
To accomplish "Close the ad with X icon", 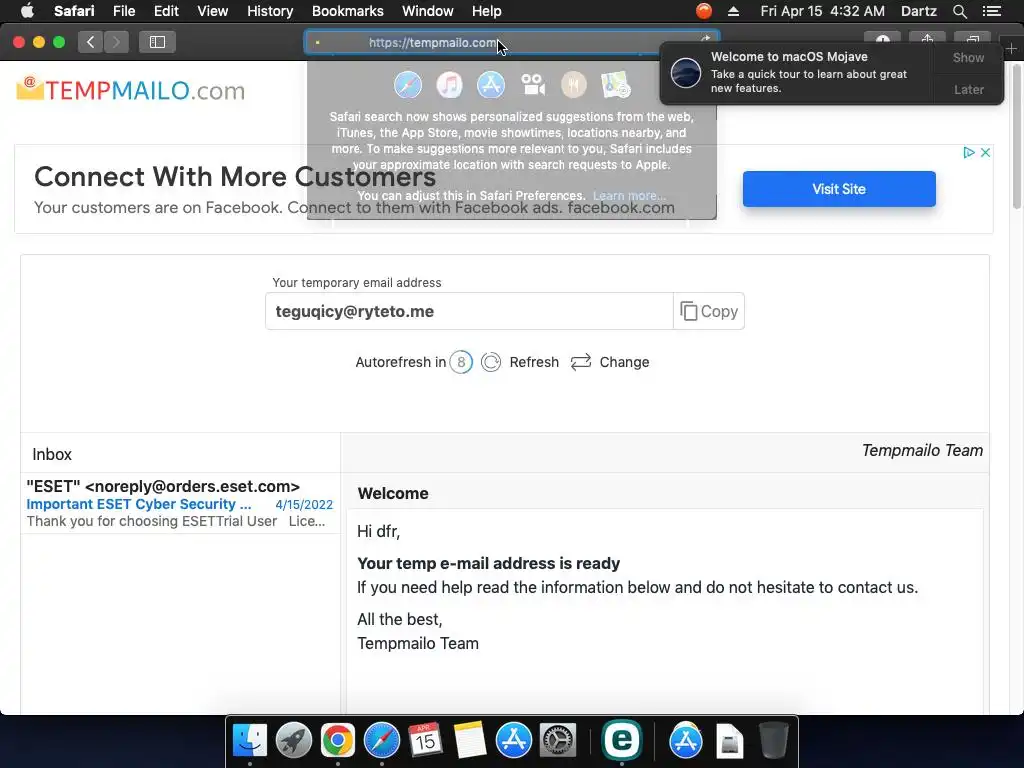I will 985,152.
